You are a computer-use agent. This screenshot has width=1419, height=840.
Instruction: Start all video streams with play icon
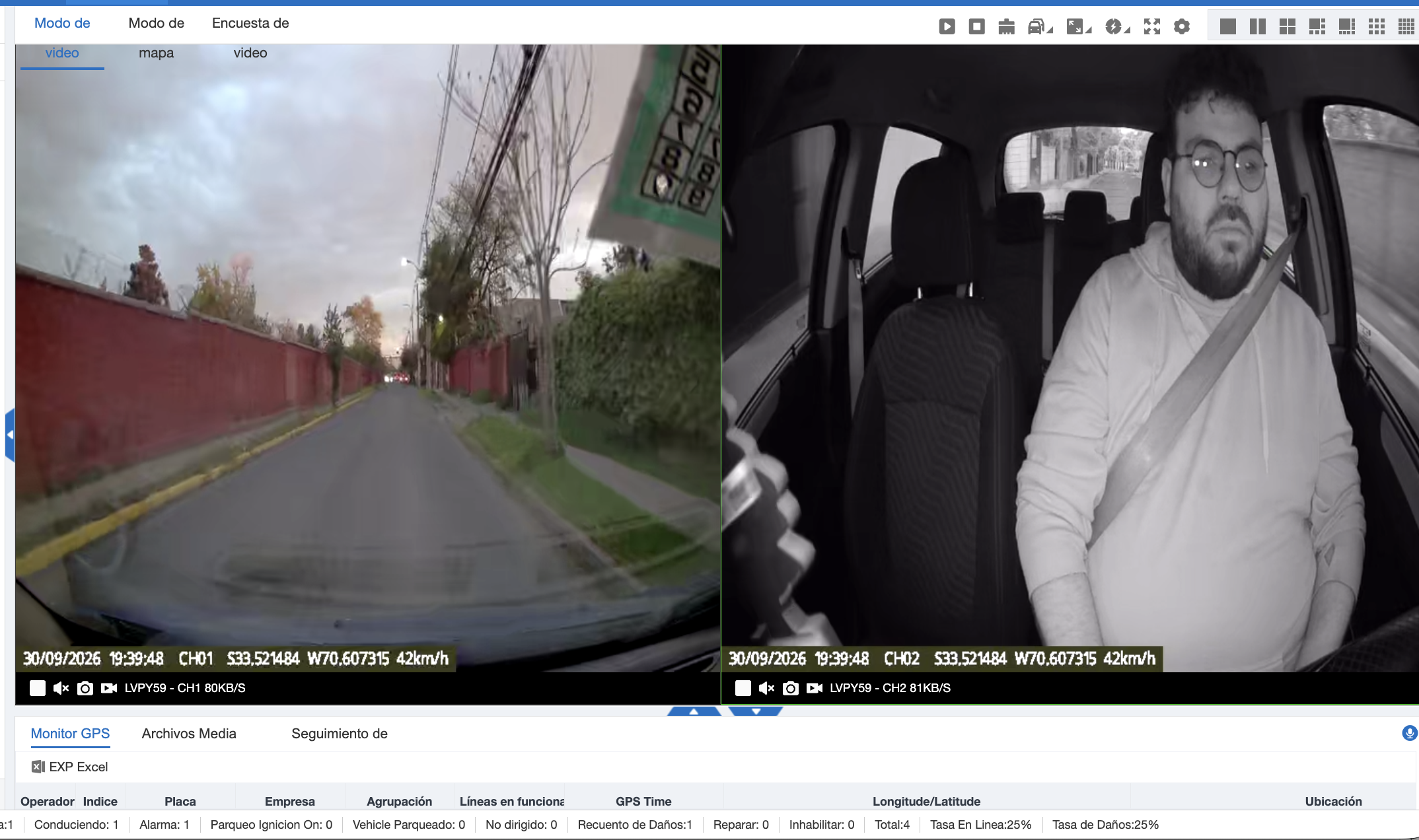point(947,26)
